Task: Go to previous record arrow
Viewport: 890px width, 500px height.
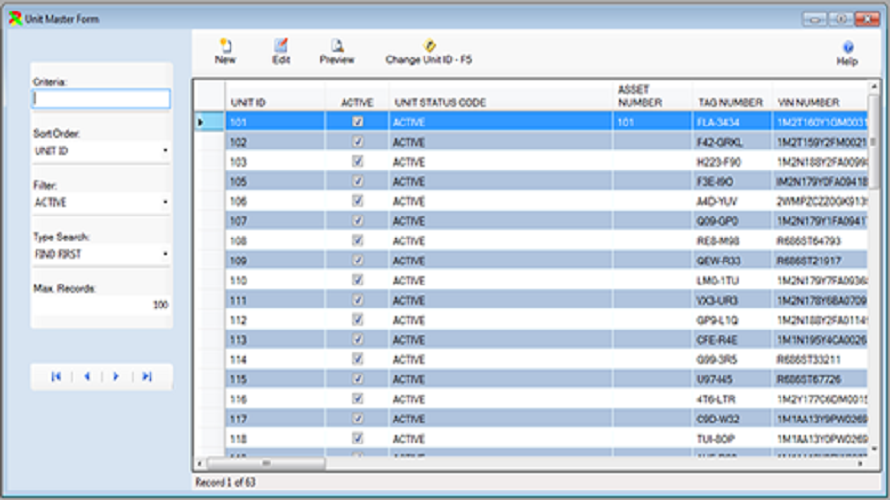Action: [86, 376]
